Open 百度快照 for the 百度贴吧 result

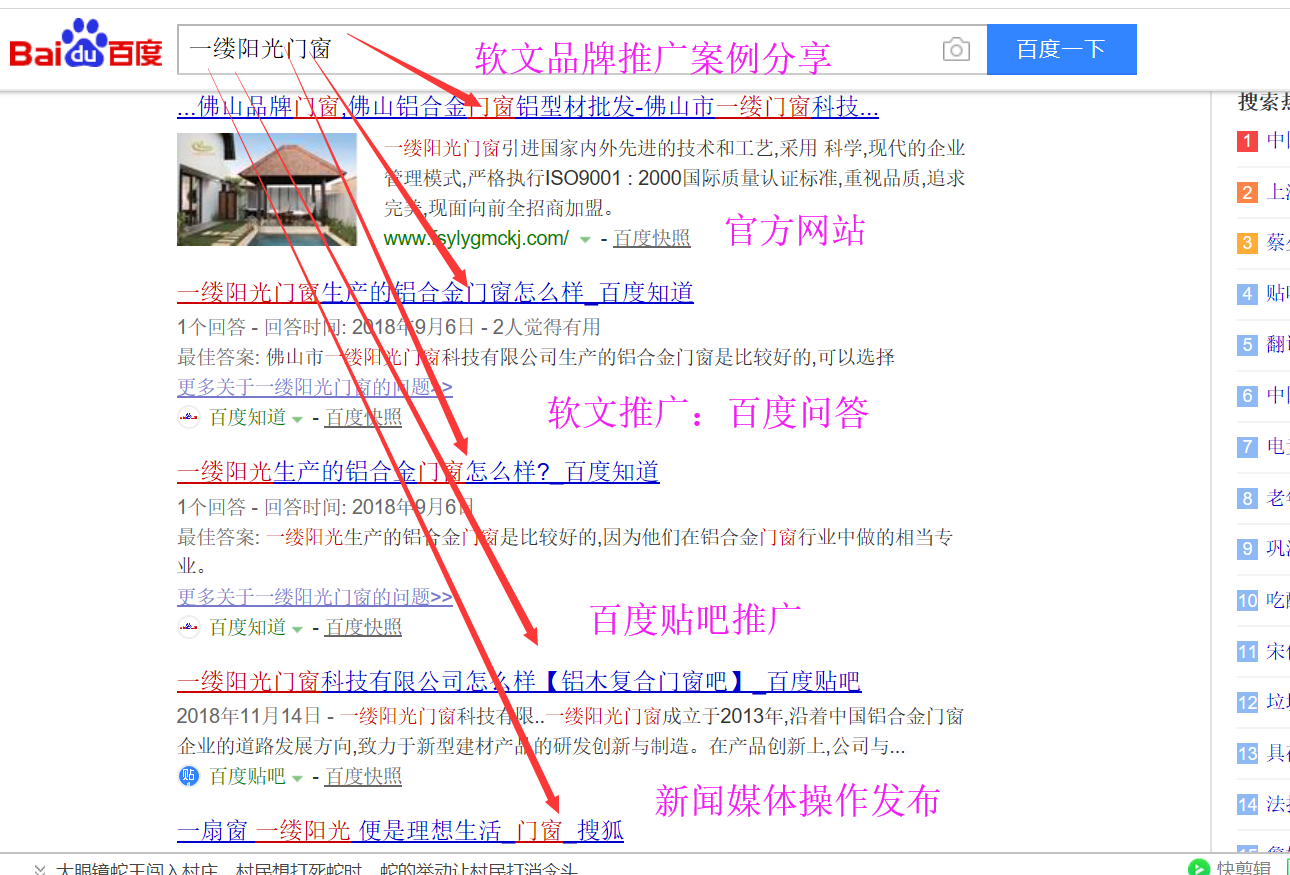pos(363,776)
